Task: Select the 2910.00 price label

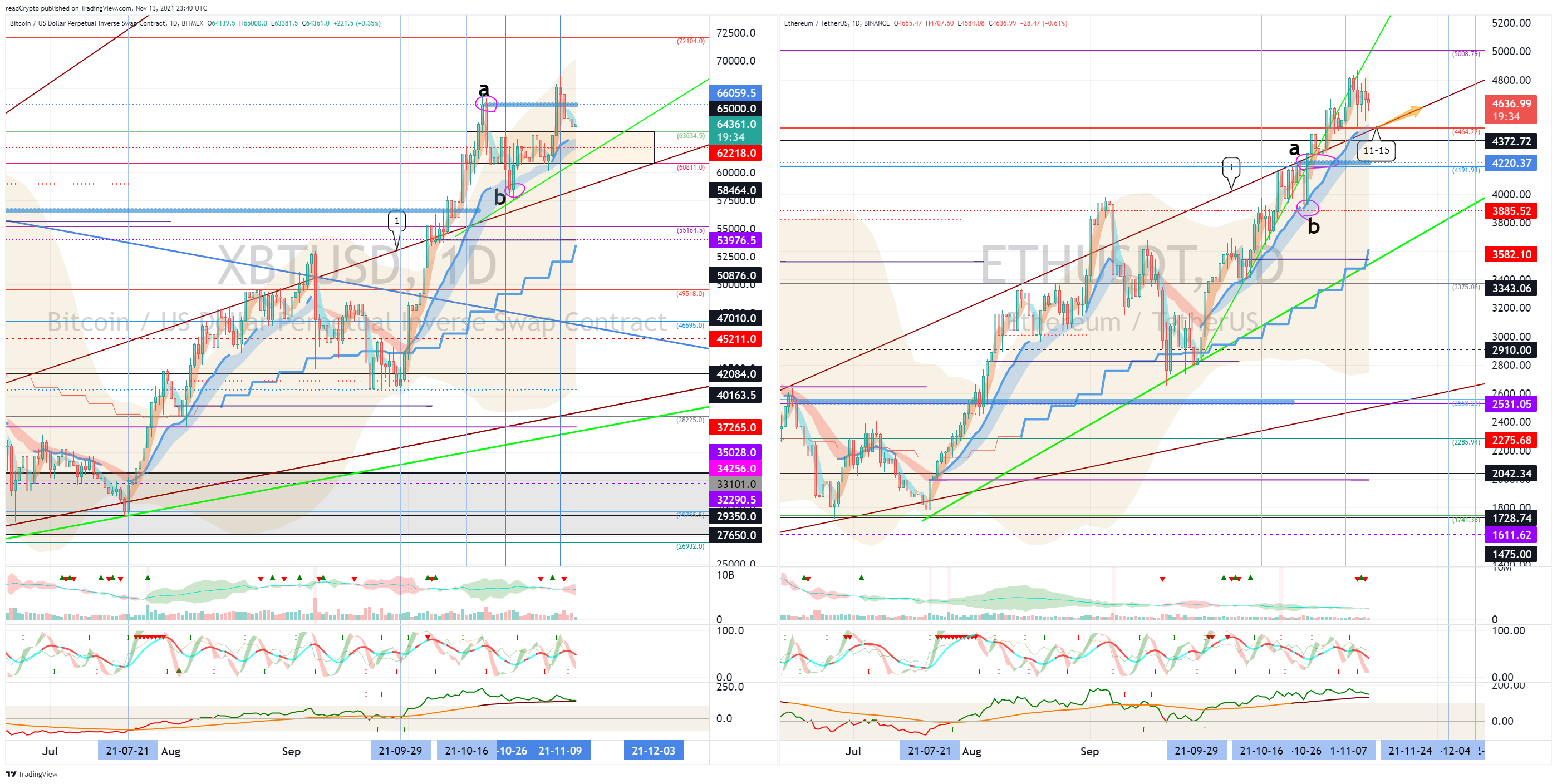Action: [x=1510, y=351]
